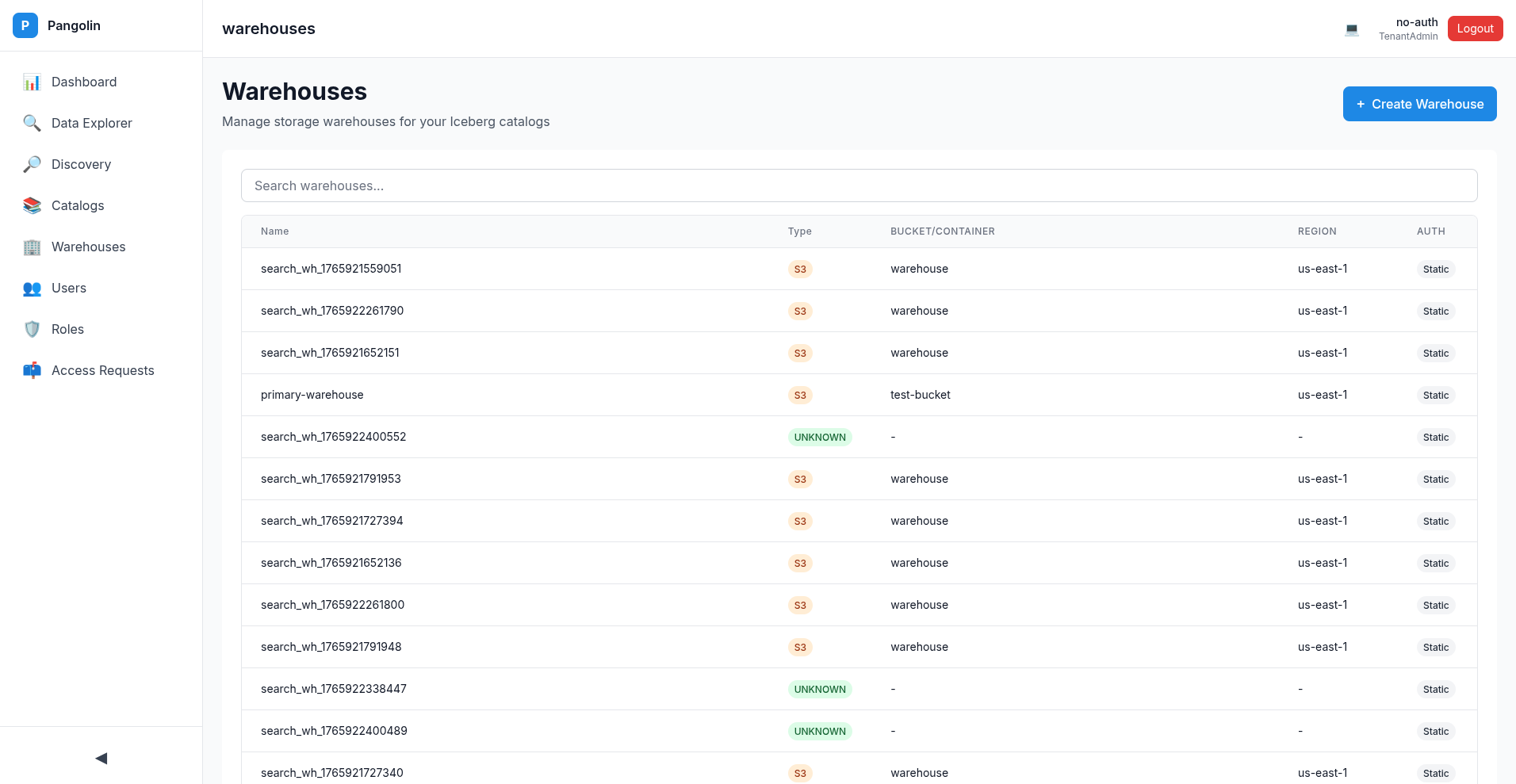Select the primary-warehouse row
Image resolution: width=1516 pixels, height=784 pixels.
click(x=555, y=395)
